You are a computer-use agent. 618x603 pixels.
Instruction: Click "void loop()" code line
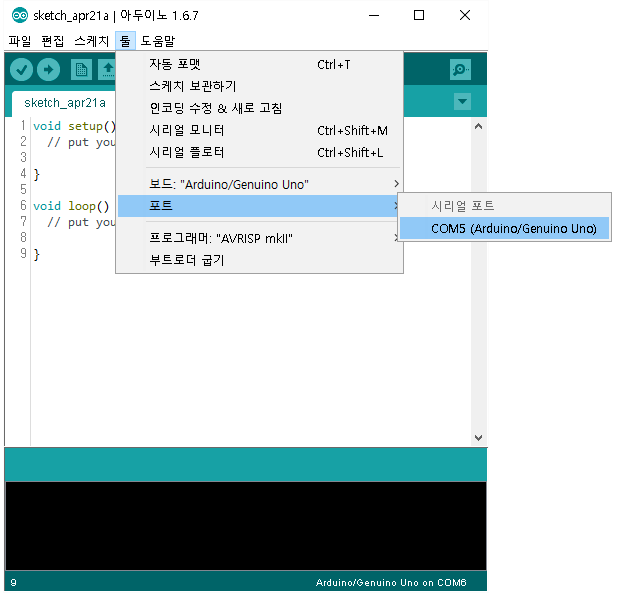pyautogui.click(x=71, y=206)
